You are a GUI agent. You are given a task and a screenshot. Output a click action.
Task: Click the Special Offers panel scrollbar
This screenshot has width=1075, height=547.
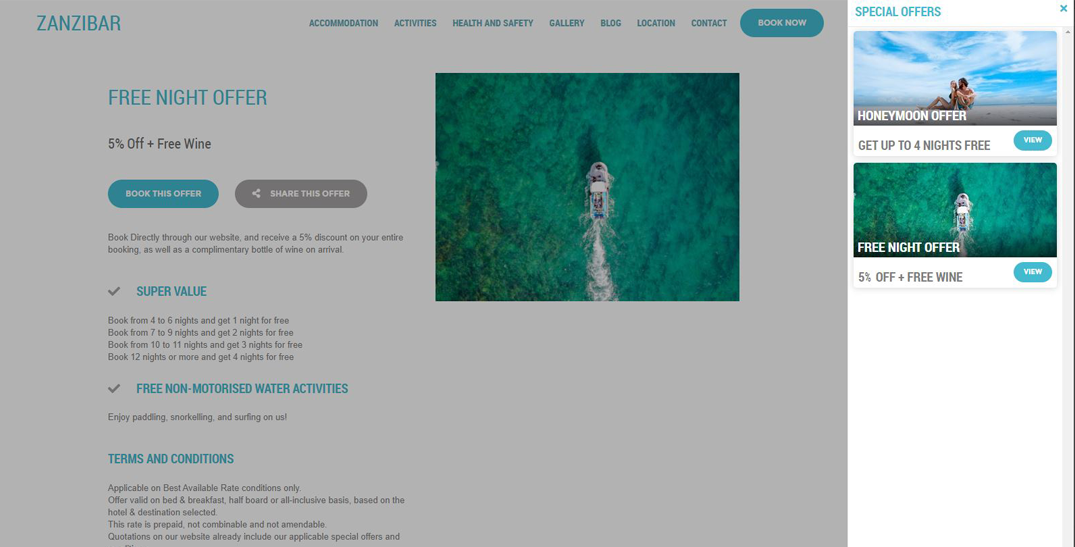pyautogui.click(x=1068, y=287)
